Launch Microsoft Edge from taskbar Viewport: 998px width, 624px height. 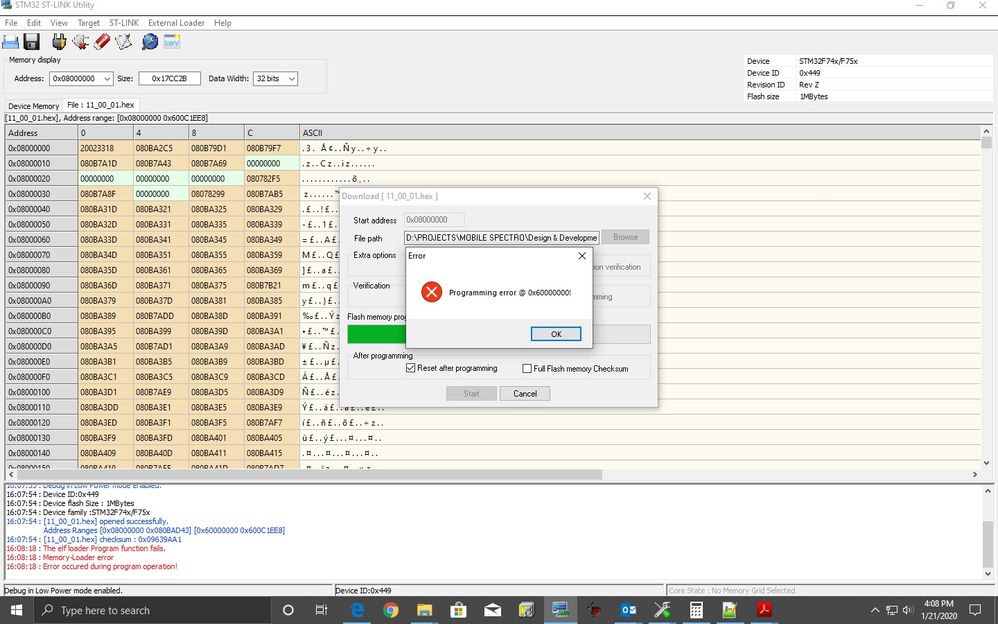click(357, 610)
